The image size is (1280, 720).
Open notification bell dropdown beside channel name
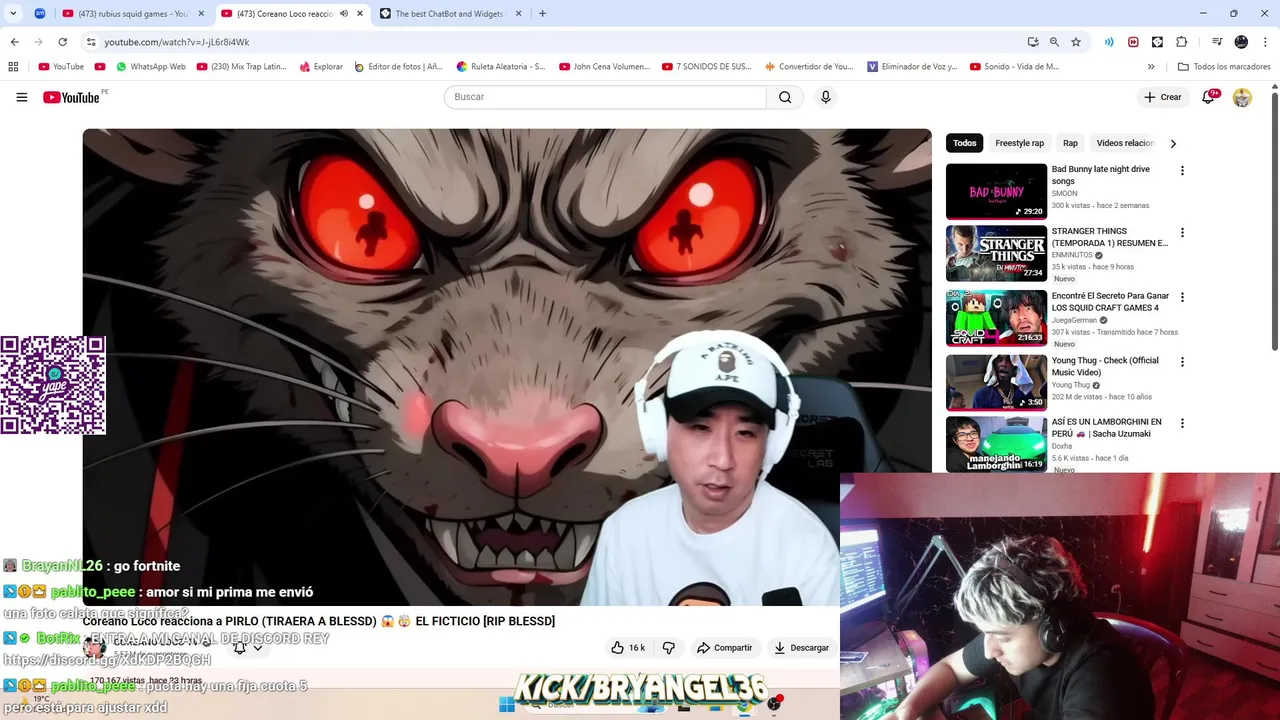[x=247, y=648]
